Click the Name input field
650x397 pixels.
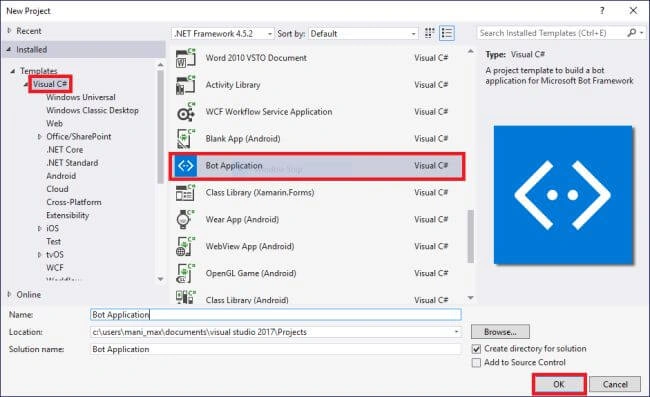pos(276,315)
